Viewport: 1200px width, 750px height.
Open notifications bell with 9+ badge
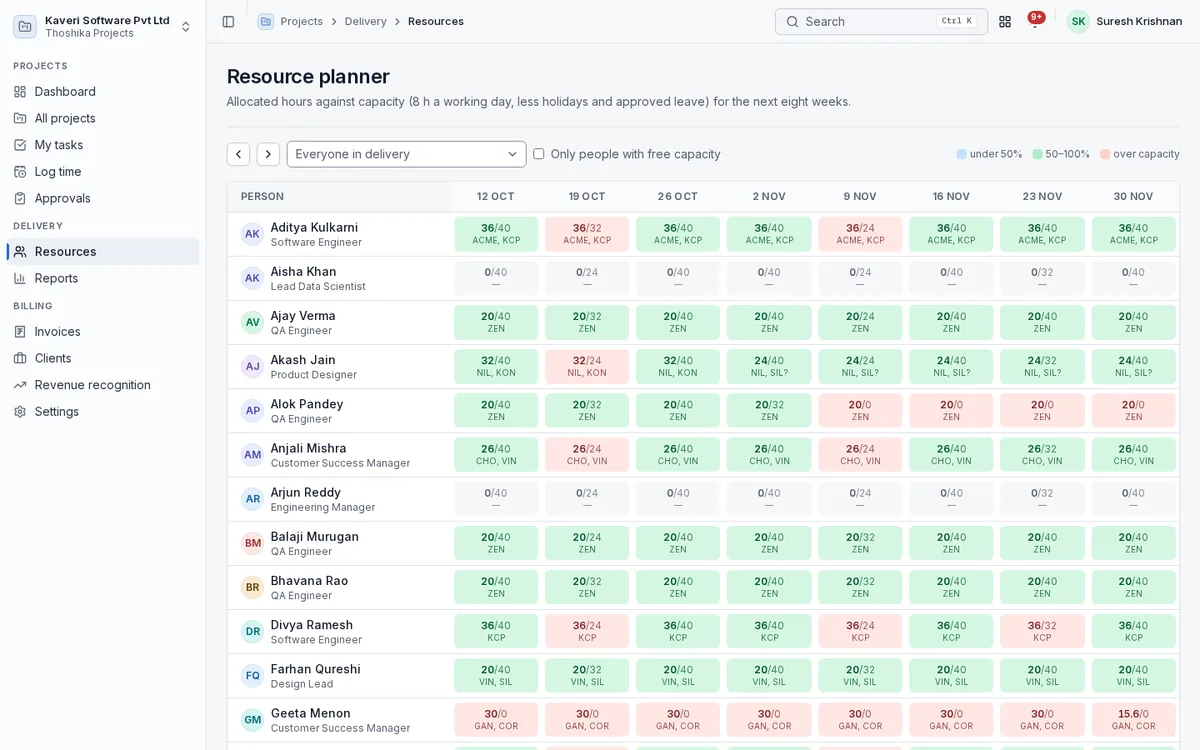coord(1035,21)
